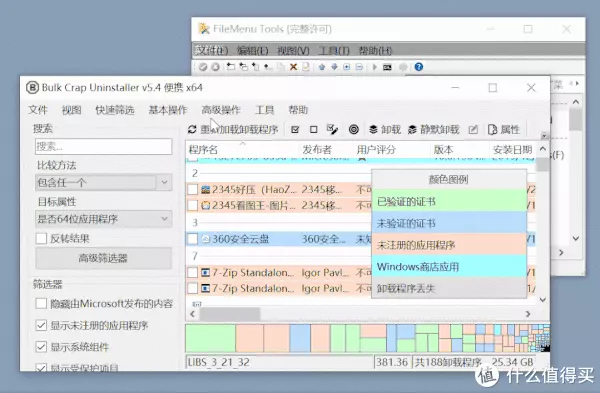Viewport: 600px width, 393px height.
Task: Click the program list scroll-down arrow
Action: pyautogui.click(x=543, y=300)
